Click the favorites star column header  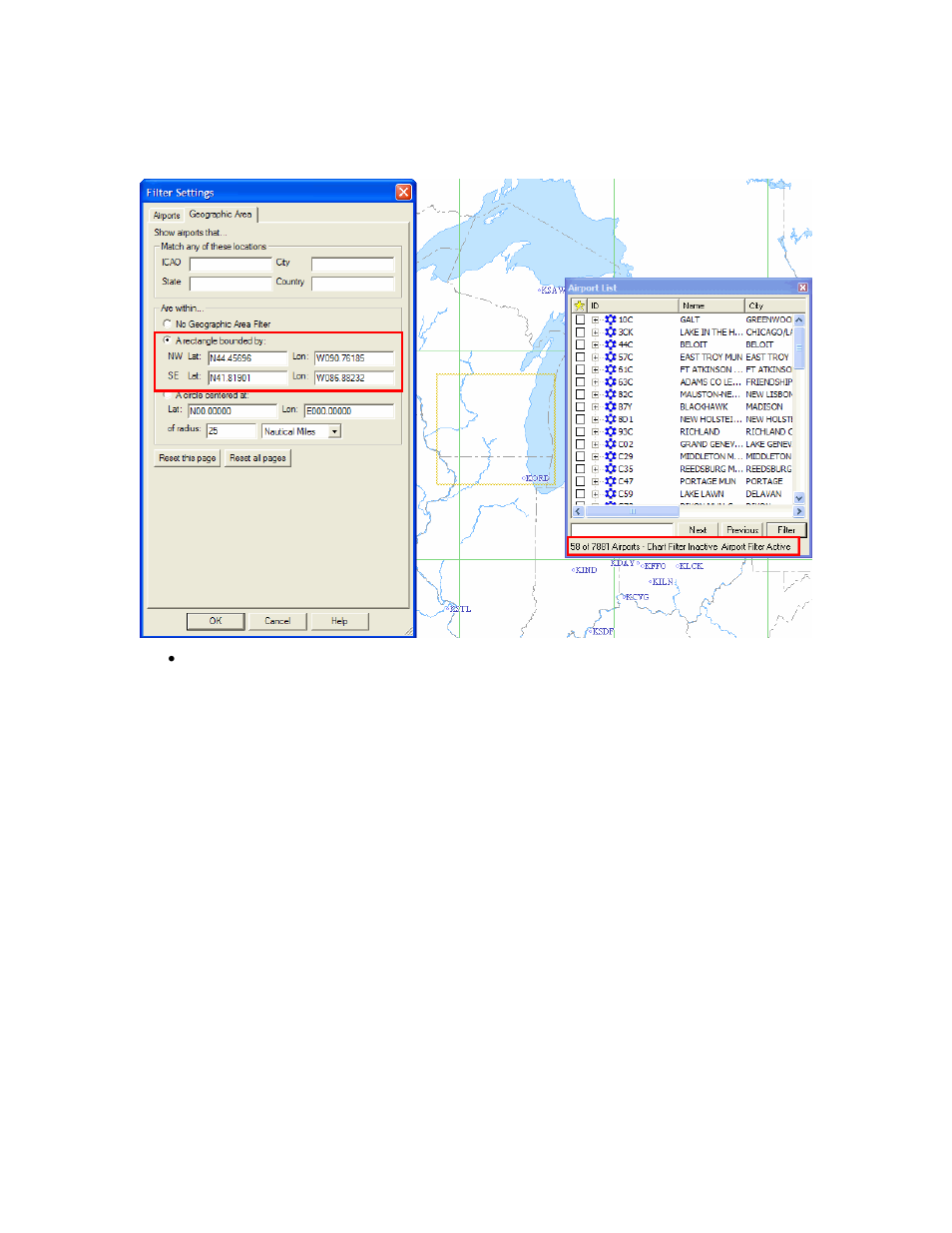pos(579,306)
